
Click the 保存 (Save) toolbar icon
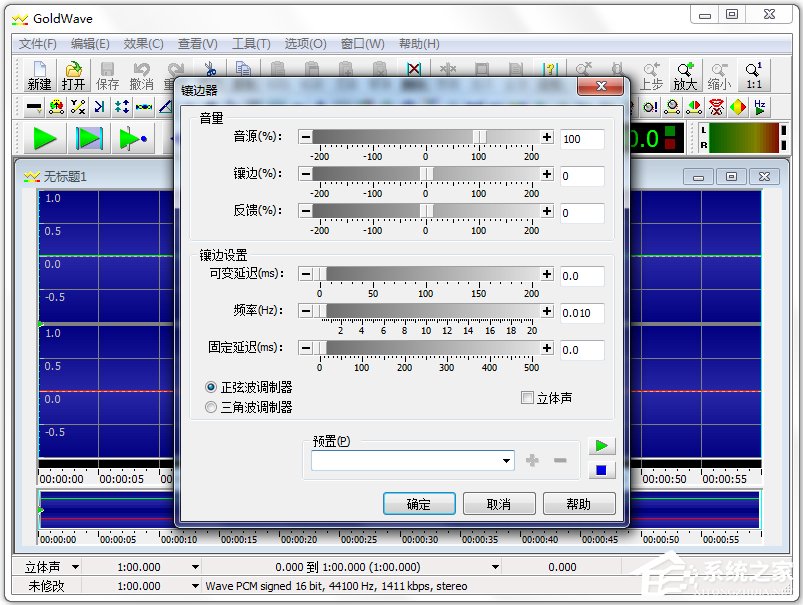[x=107, y=75]
